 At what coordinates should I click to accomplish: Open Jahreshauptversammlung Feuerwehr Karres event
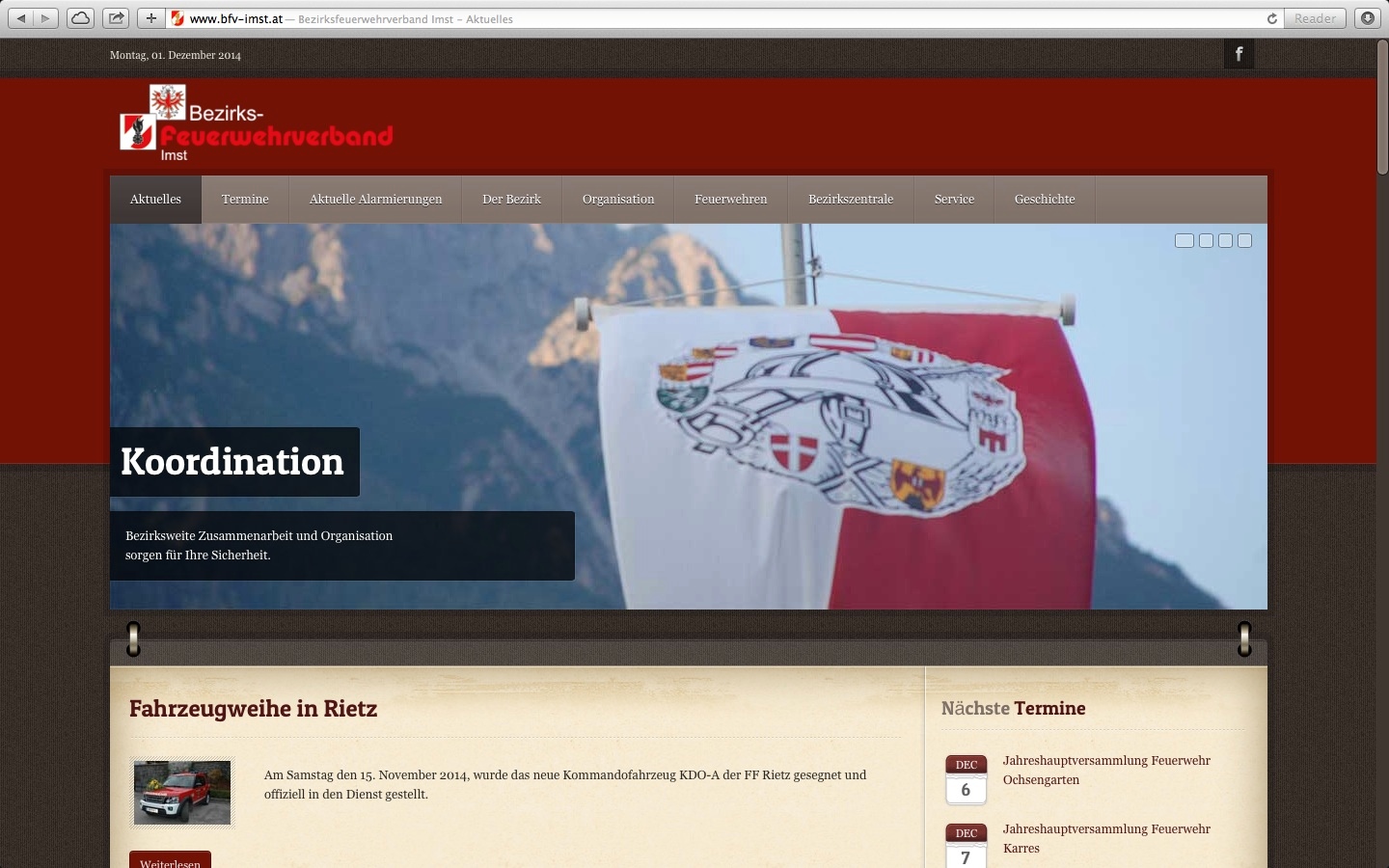pyautogui.click(x=1106, y=839)
